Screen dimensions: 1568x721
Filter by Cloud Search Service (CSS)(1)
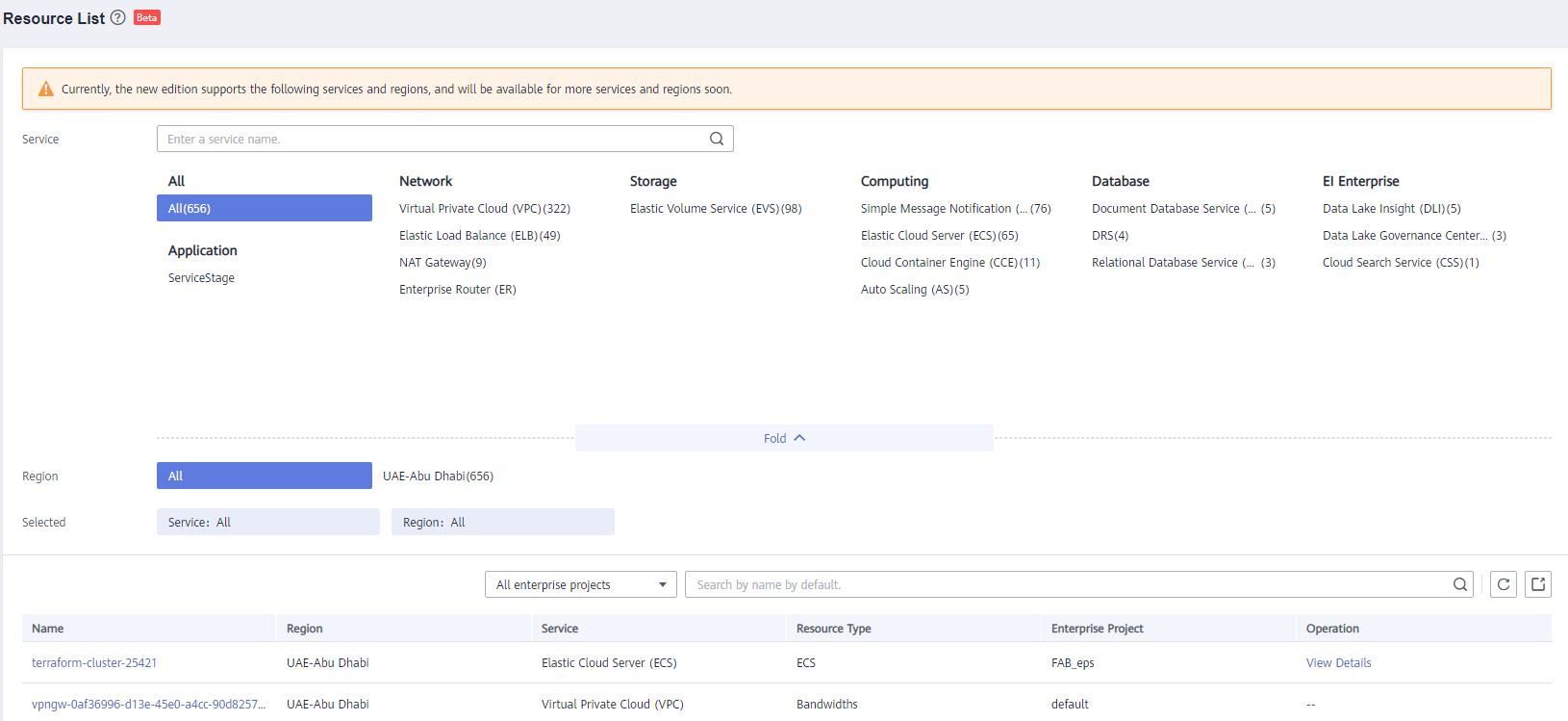click(x=1401, y=262)
